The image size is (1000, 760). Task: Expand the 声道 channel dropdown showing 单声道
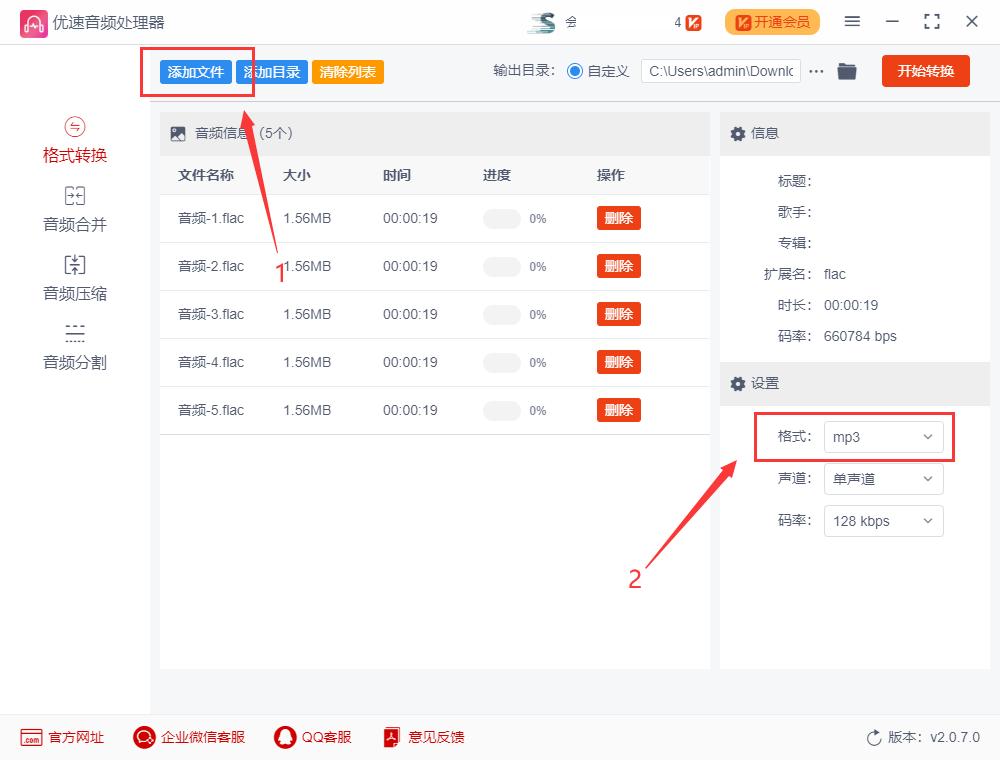[x=882, y=479]
